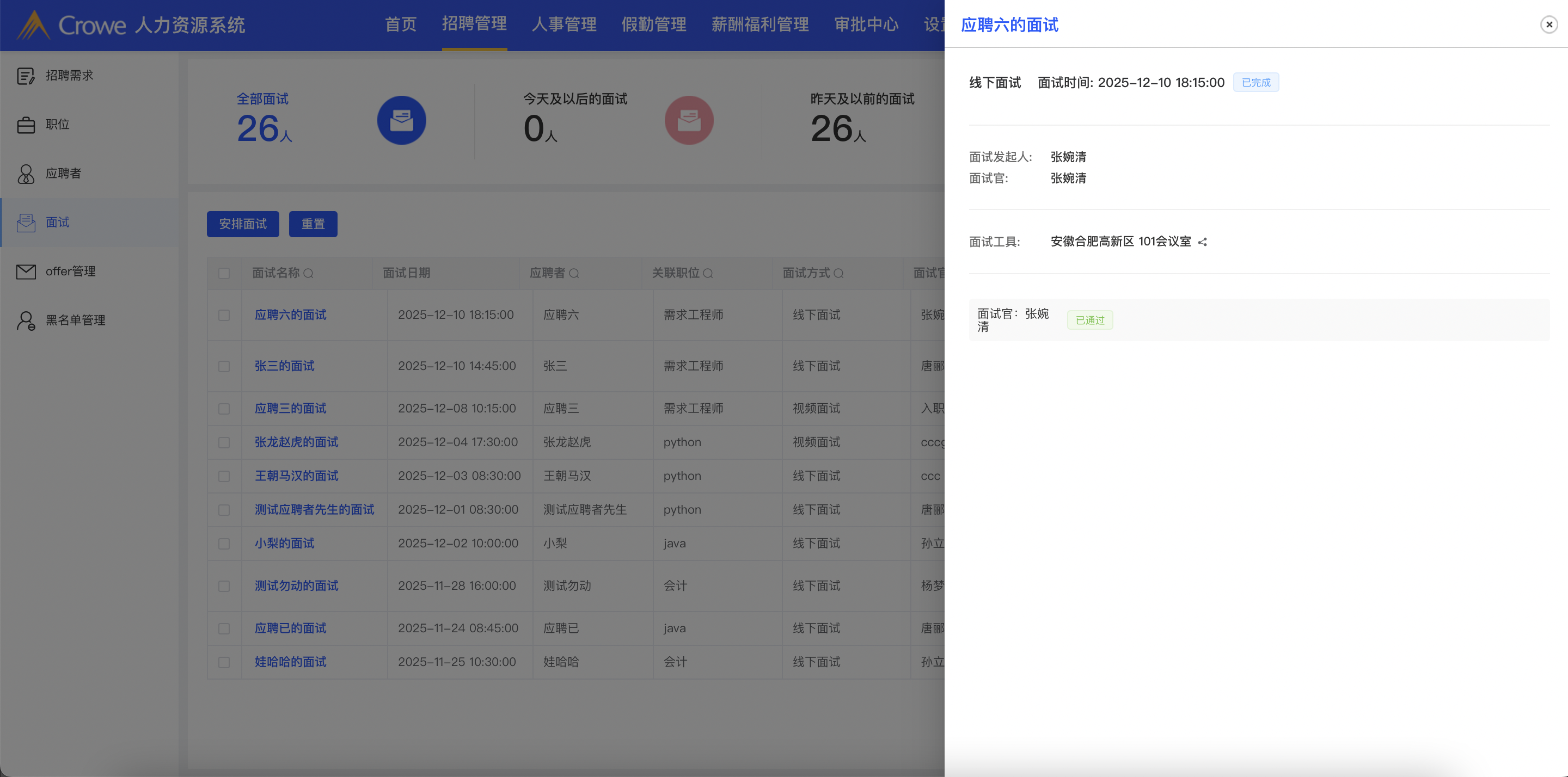The height and width of the screenshot is (777, 1568).
Task: Click the offer管理 envelope icon
Action: [x=26, y=272]
